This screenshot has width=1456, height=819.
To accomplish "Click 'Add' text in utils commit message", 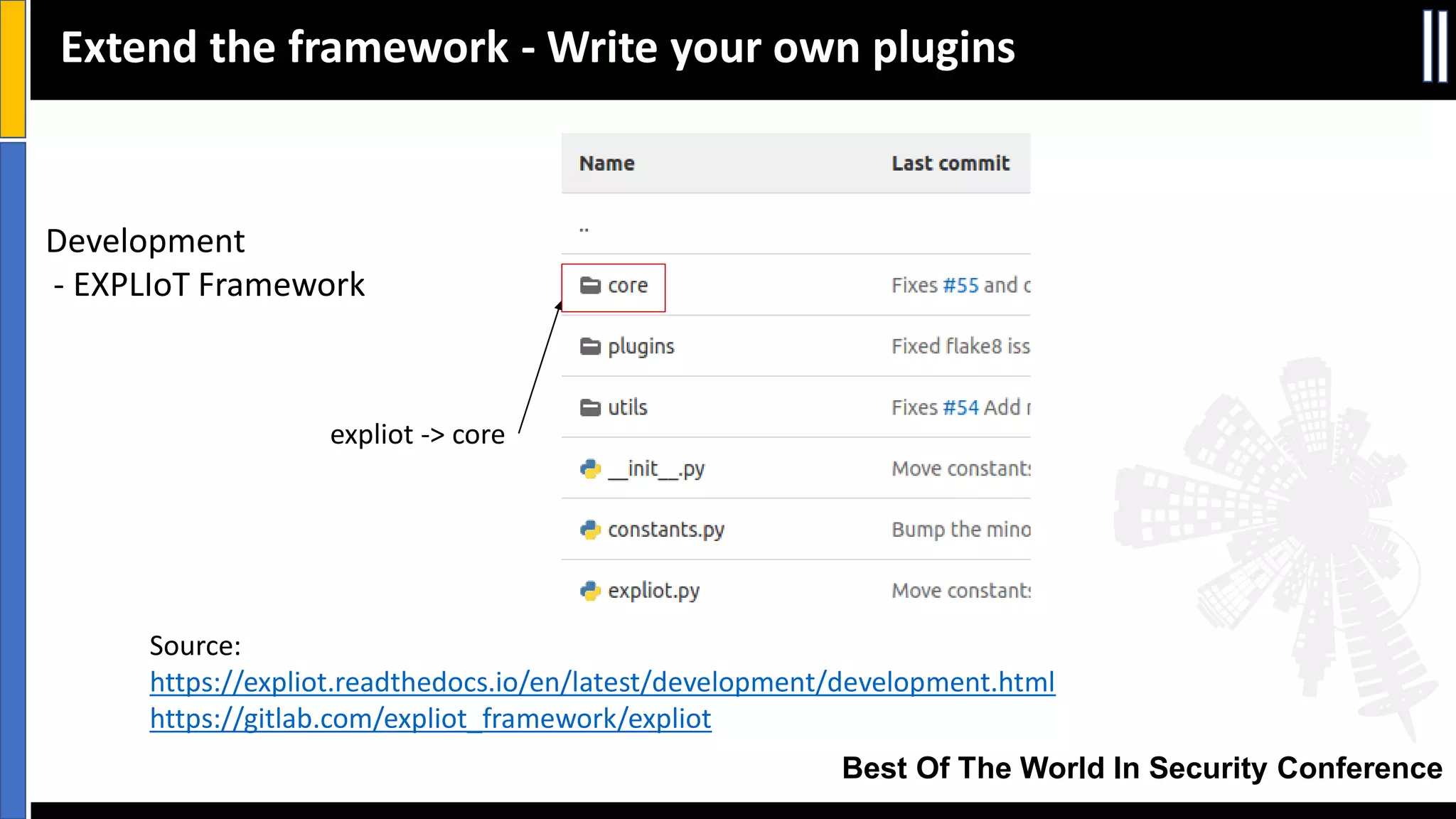I will click(1002, 407).
